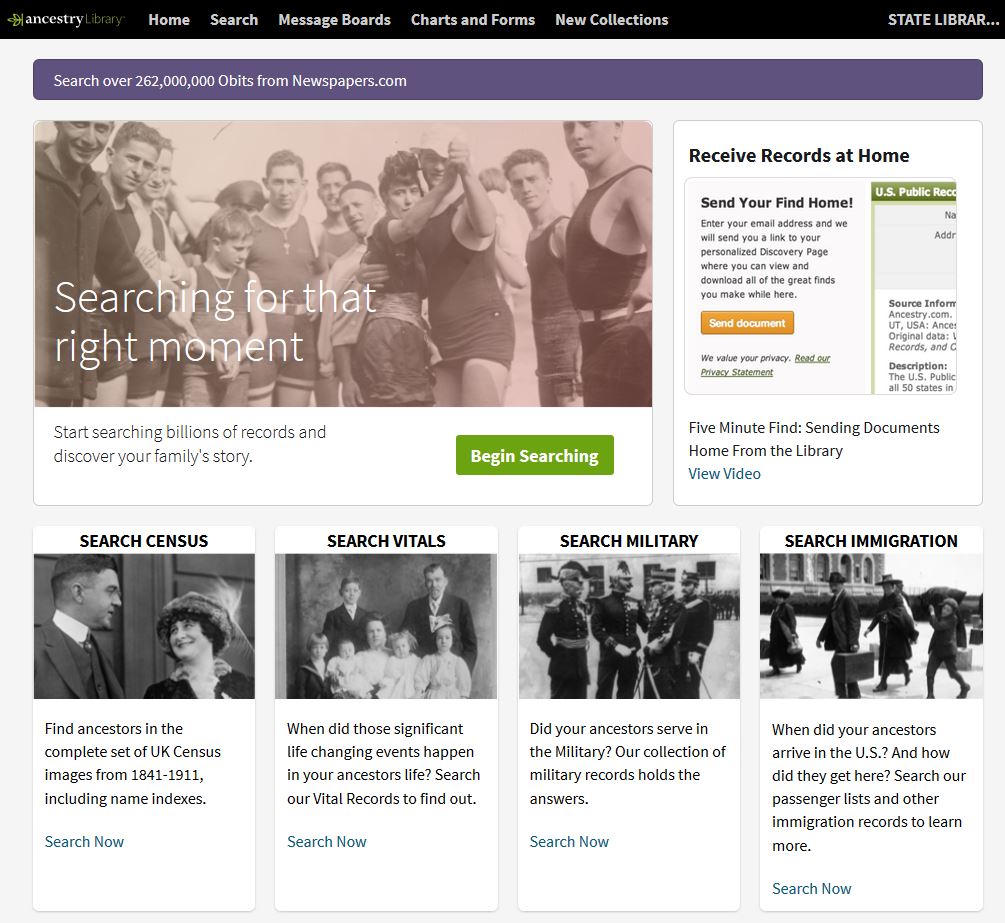The height and width of the screenshot is (923, 1005).
Task: Click Search Now under Immigration
Action: 812,889
